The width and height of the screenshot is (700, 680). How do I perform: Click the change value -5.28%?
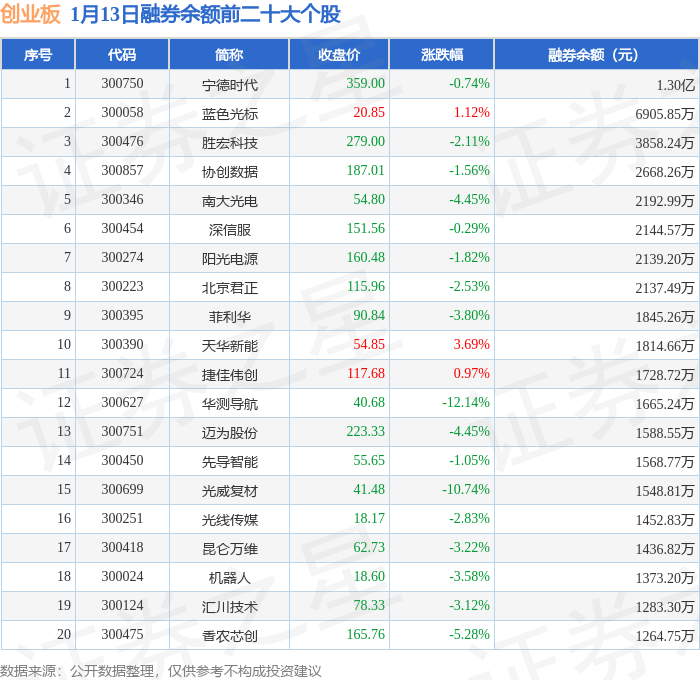(469, 635)
